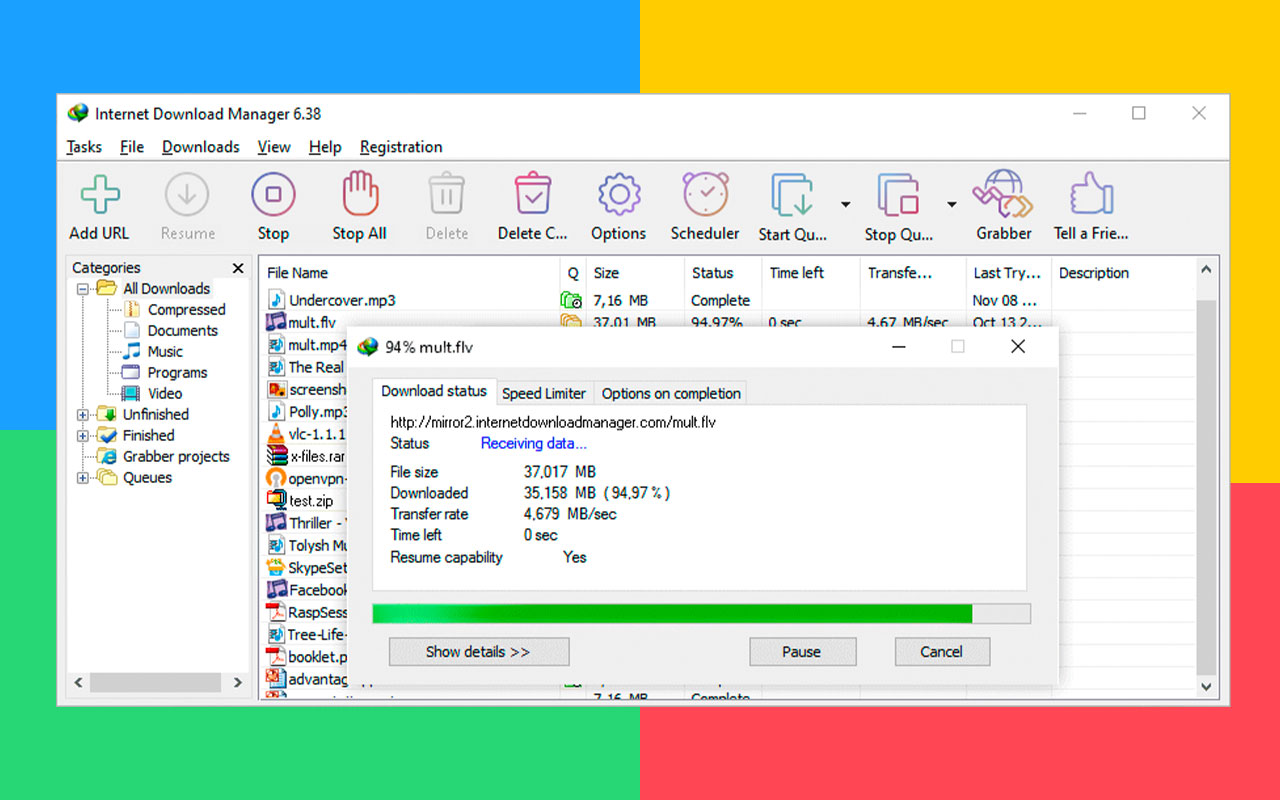This screenshot has height=800, width=1280.
Task: Select Grabber projects in tree
Action: coord(176,457)
